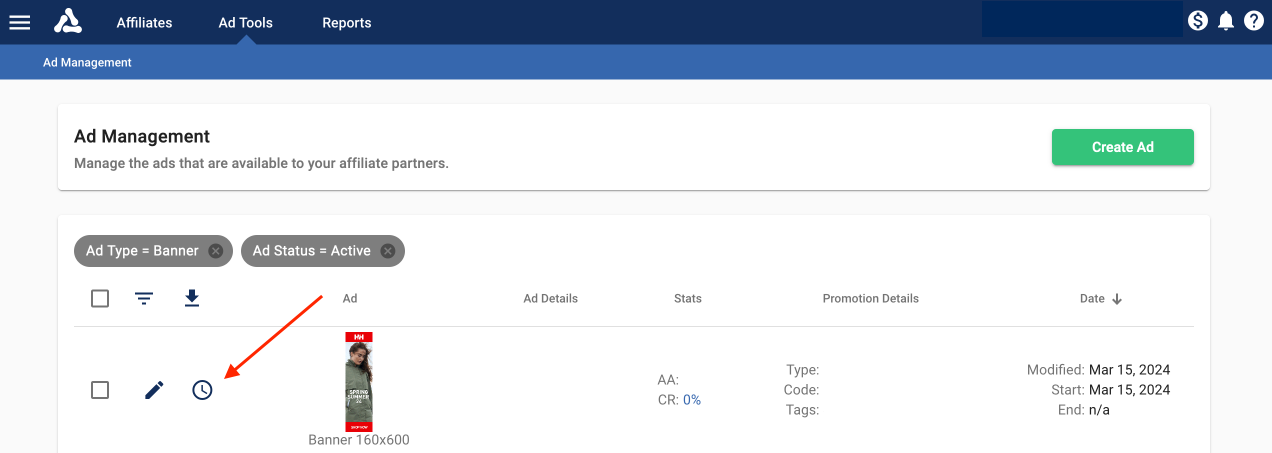This screenshot has width=1272, height=453.
Task: Tick the select-all checkbox in header
Action: (100, 298)
